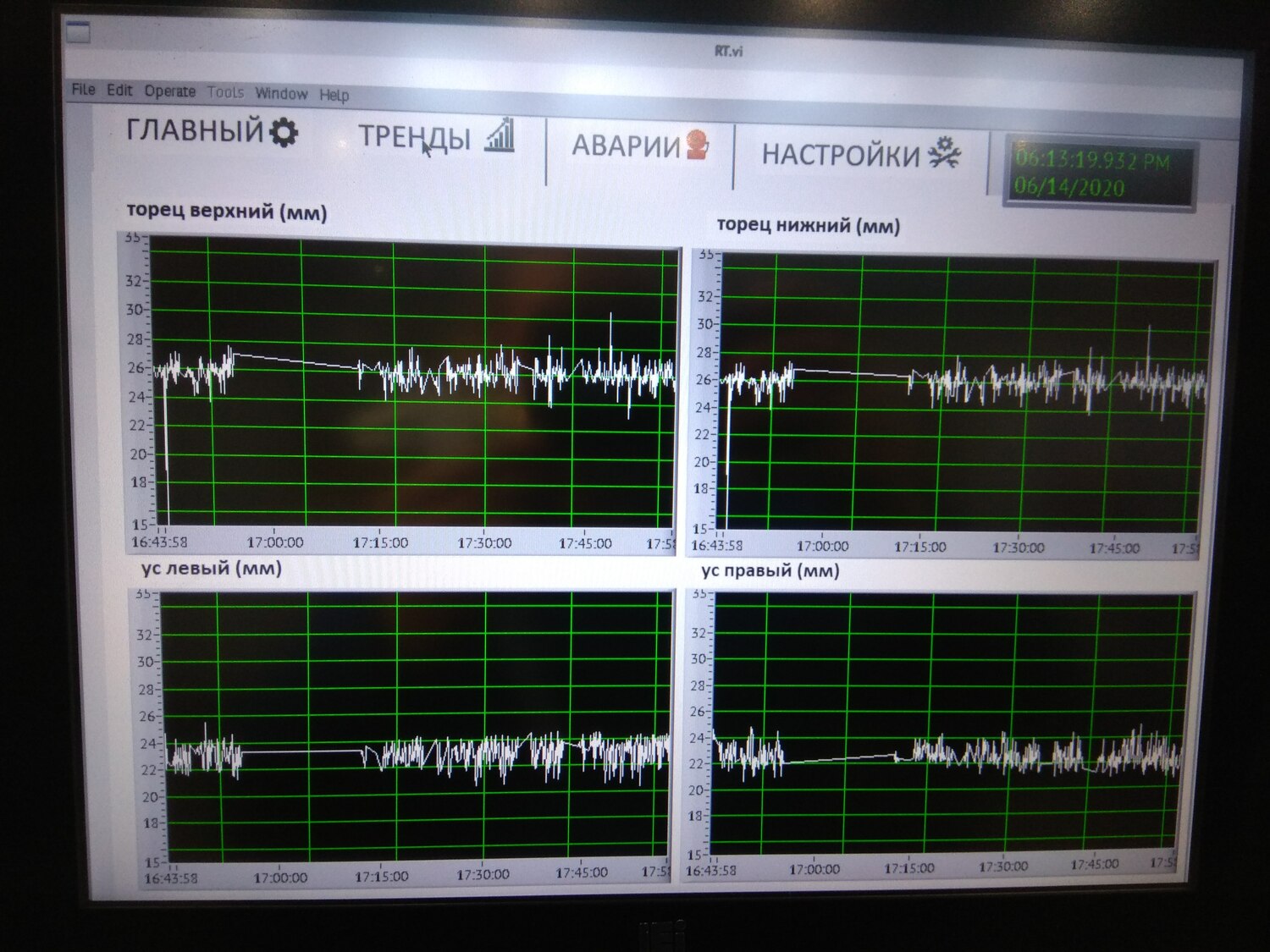Switch to the ГЛАВНЫЙ screen label

(x=195, y=130)
